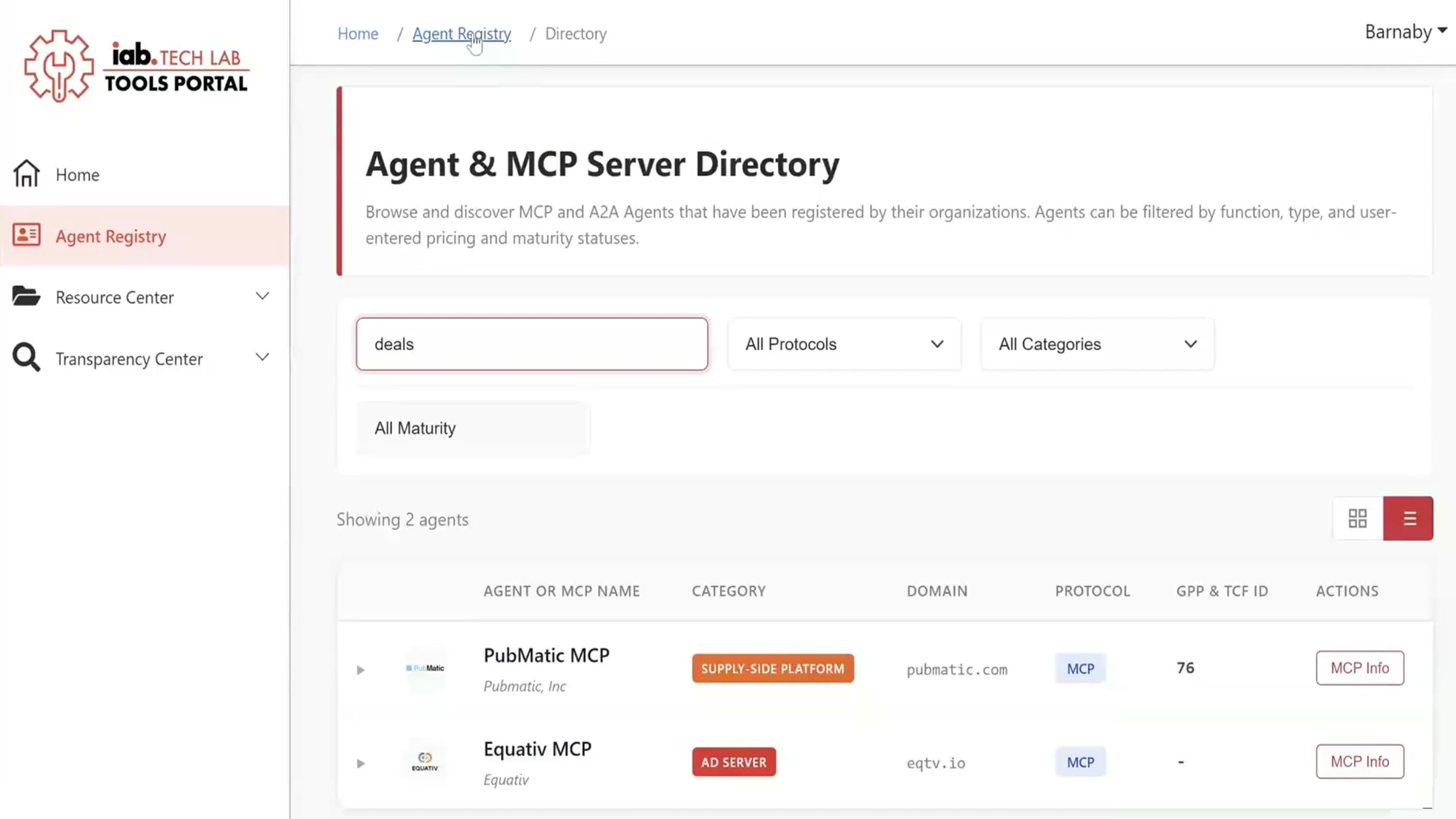Open the All Categories dropdown
The image size is (1456, 819).
(1095, 344)
